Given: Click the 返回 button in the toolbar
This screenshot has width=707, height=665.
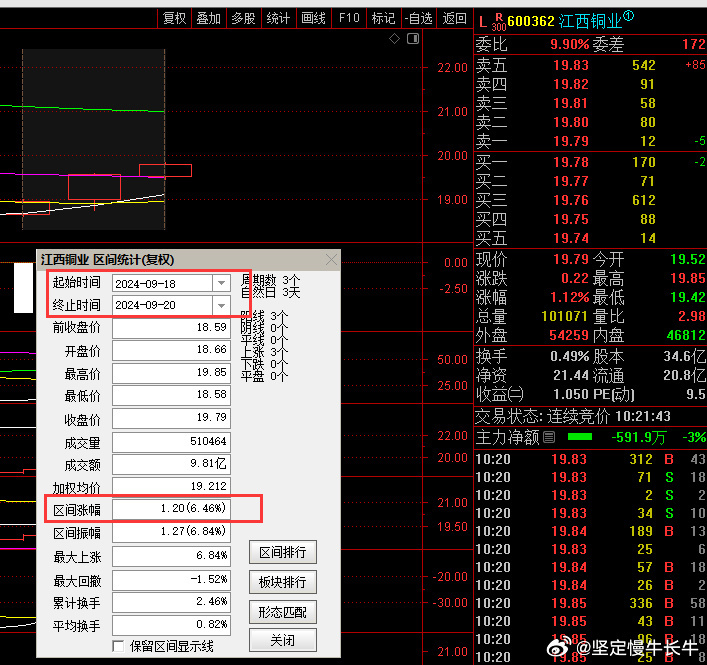Looking at the screenshot, I should point(454,18).
